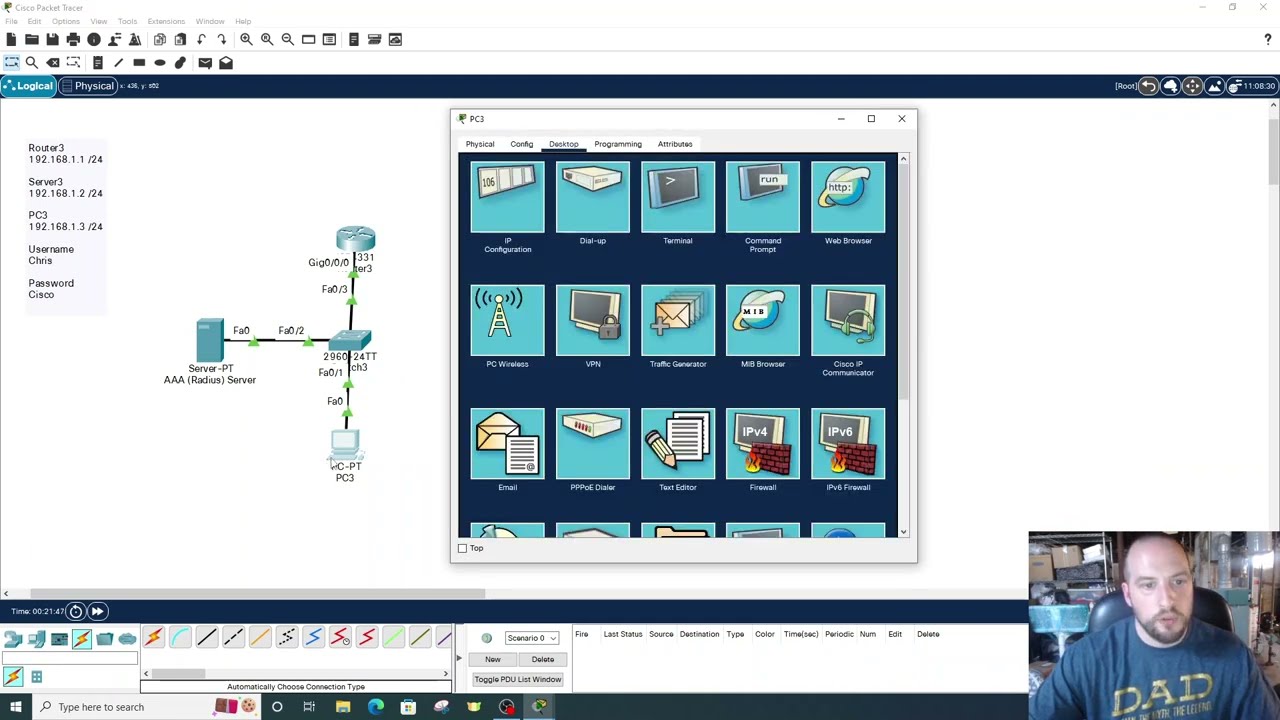Select the Inspect magnifier tool
Viewport: 1280px width, 720px height.
click(x=32, y=63)
